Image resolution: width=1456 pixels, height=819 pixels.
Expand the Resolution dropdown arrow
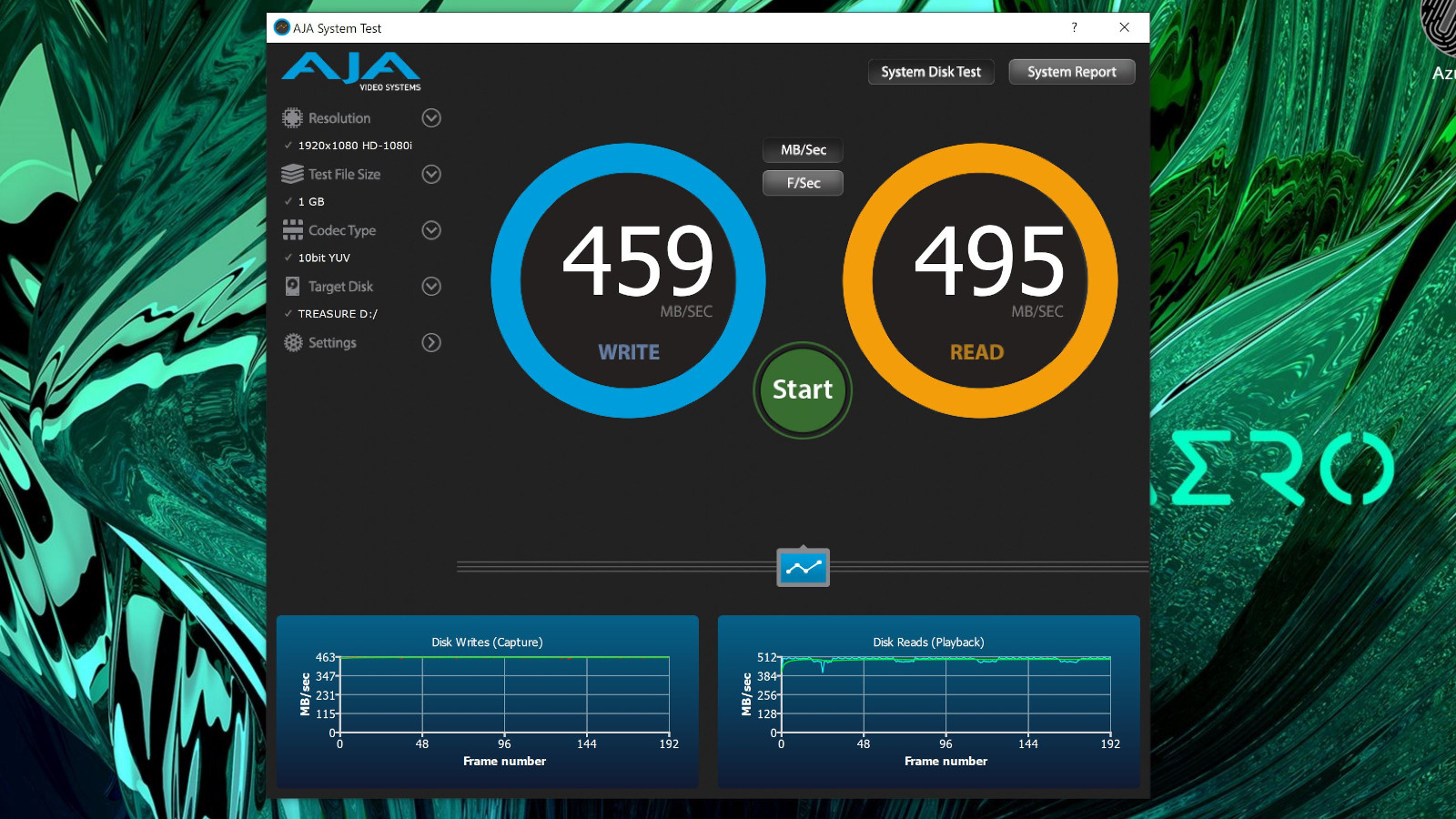(431, 118)
